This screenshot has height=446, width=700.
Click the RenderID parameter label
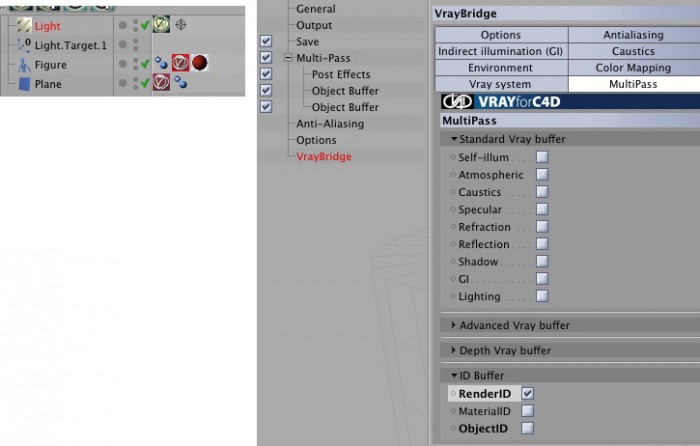click(484, 393)
